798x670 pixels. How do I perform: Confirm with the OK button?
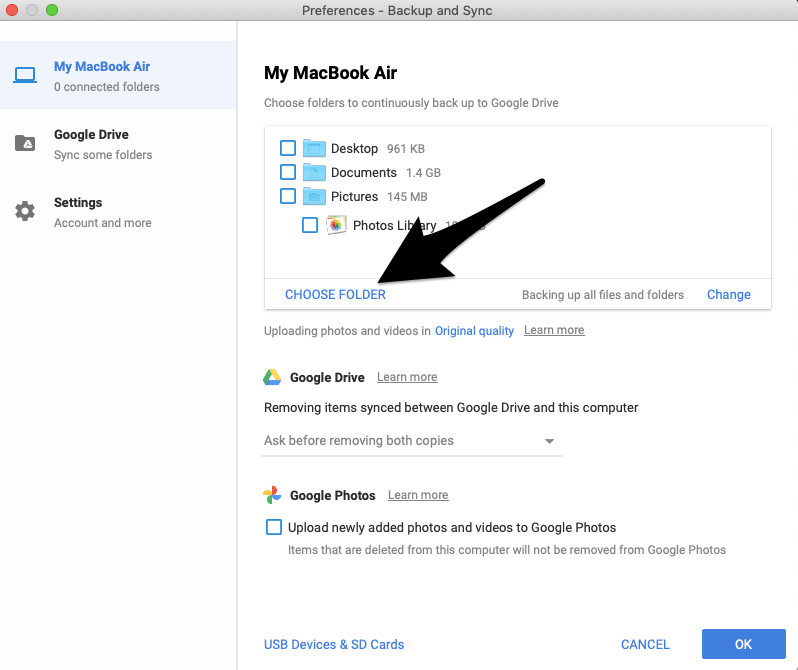744,644
